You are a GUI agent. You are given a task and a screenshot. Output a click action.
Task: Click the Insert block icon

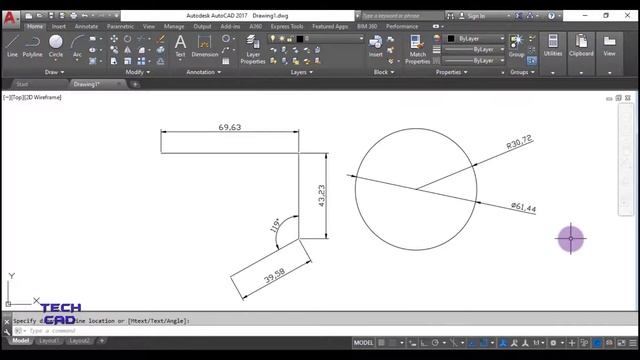pos(376,46)
